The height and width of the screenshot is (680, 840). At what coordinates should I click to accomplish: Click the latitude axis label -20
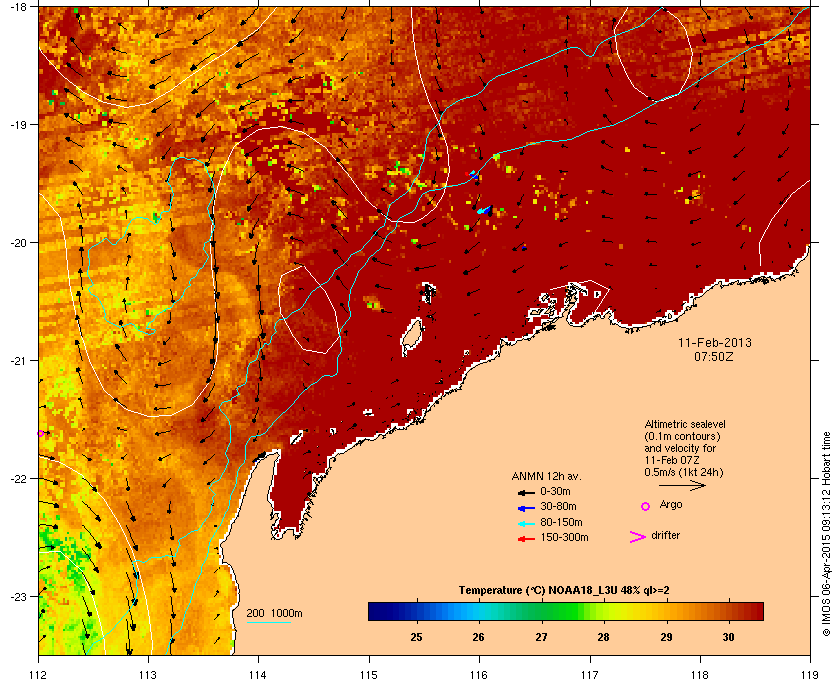[x=18, y=243]
